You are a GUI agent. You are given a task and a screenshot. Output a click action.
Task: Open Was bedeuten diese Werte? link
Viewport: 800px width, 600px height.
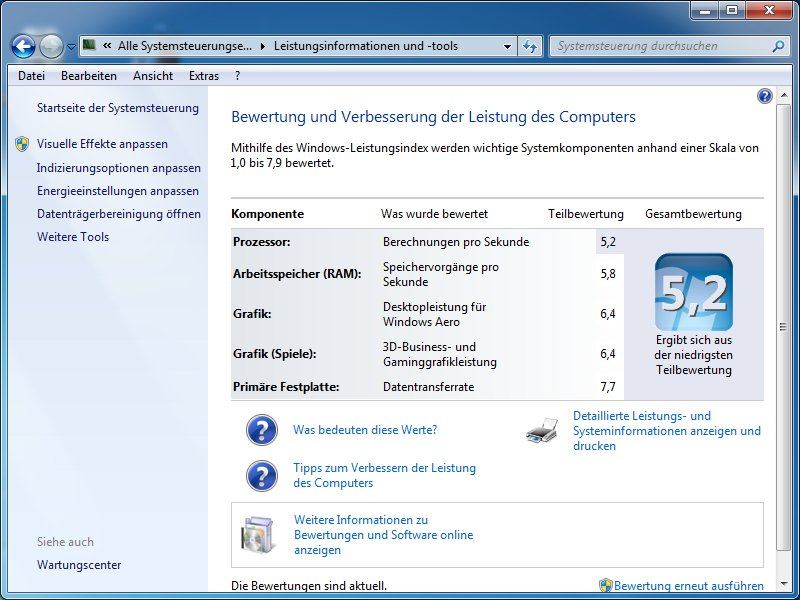(x=365, y=430)
